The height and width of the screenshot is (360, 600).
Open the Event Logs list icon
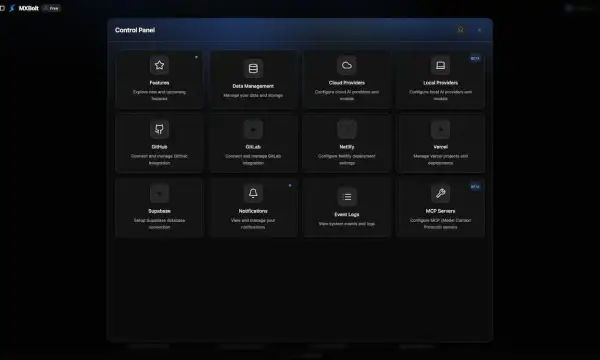347,197
